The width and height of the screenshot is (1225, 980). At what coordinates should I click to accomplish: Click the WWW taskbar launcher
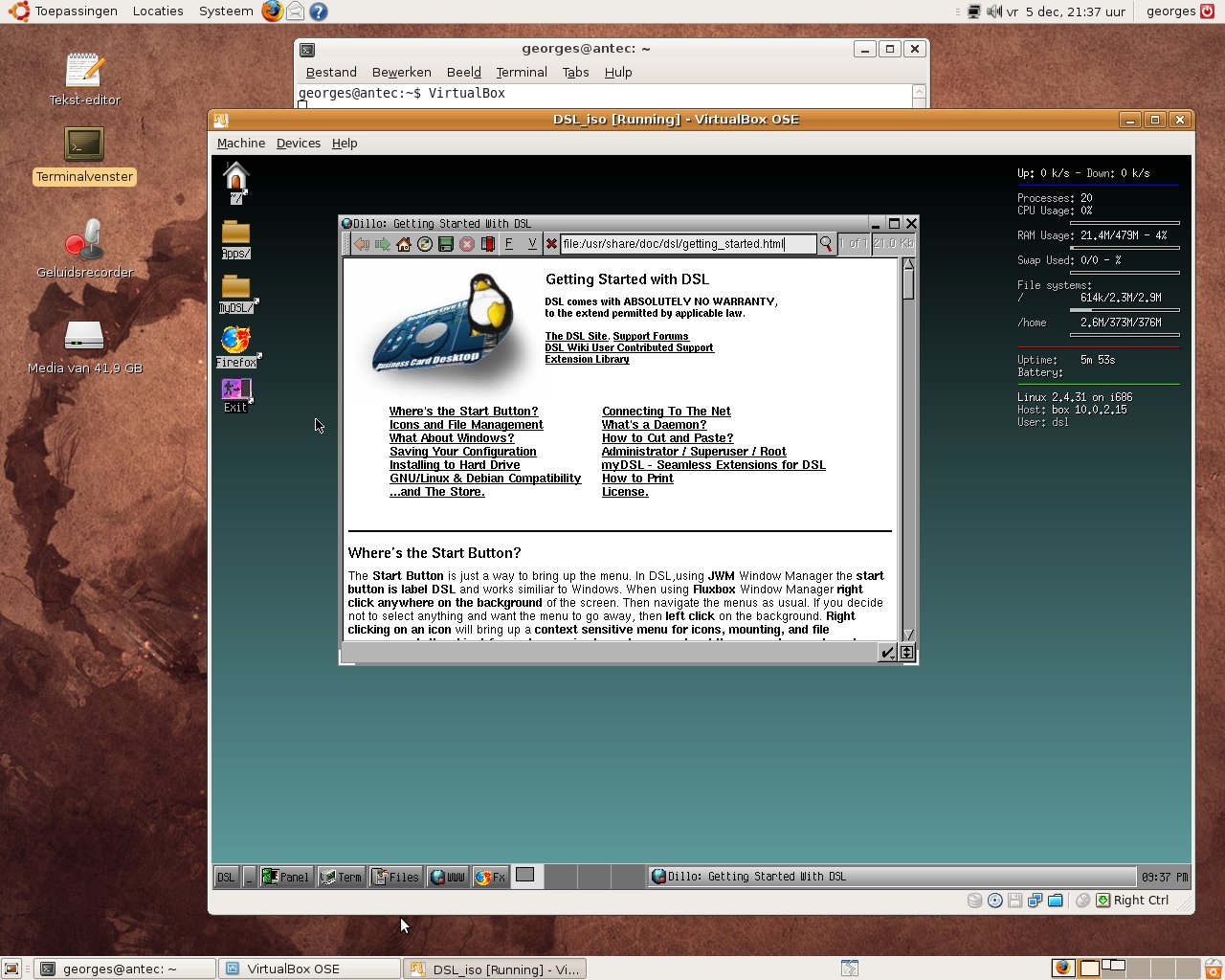click(x=447, y=877)
